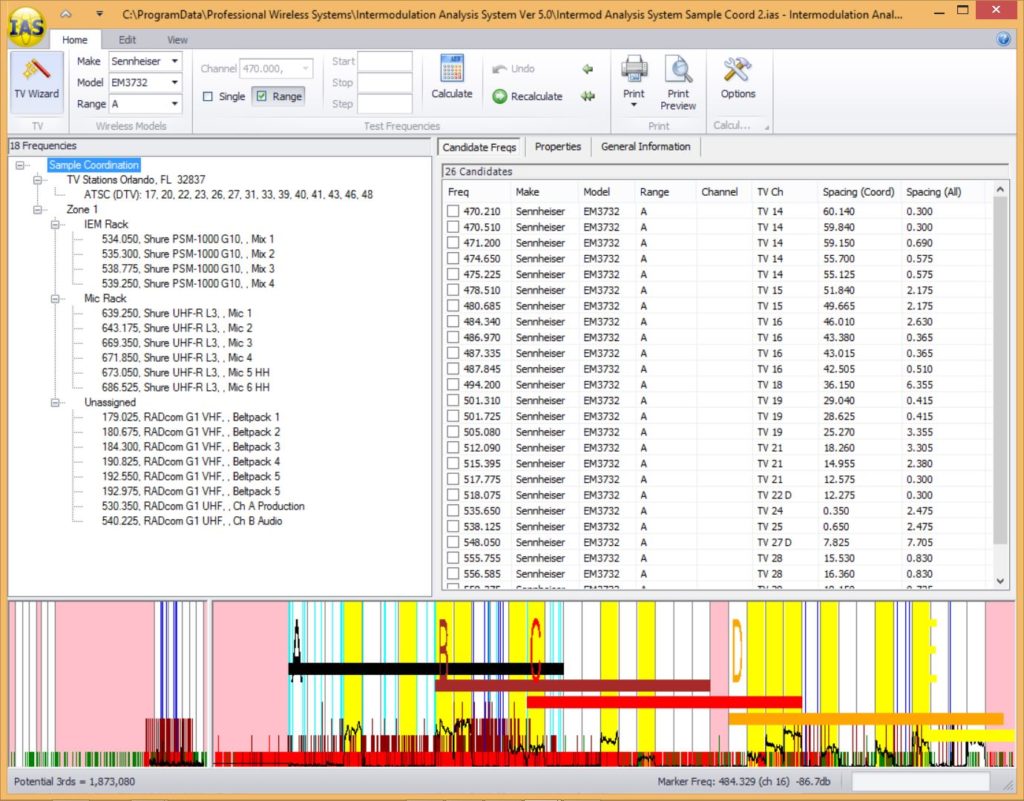The width and height of the screenshot is (1024, 801).
Task: Sort by Spacing (All) column header
Action: pos(933,192)
